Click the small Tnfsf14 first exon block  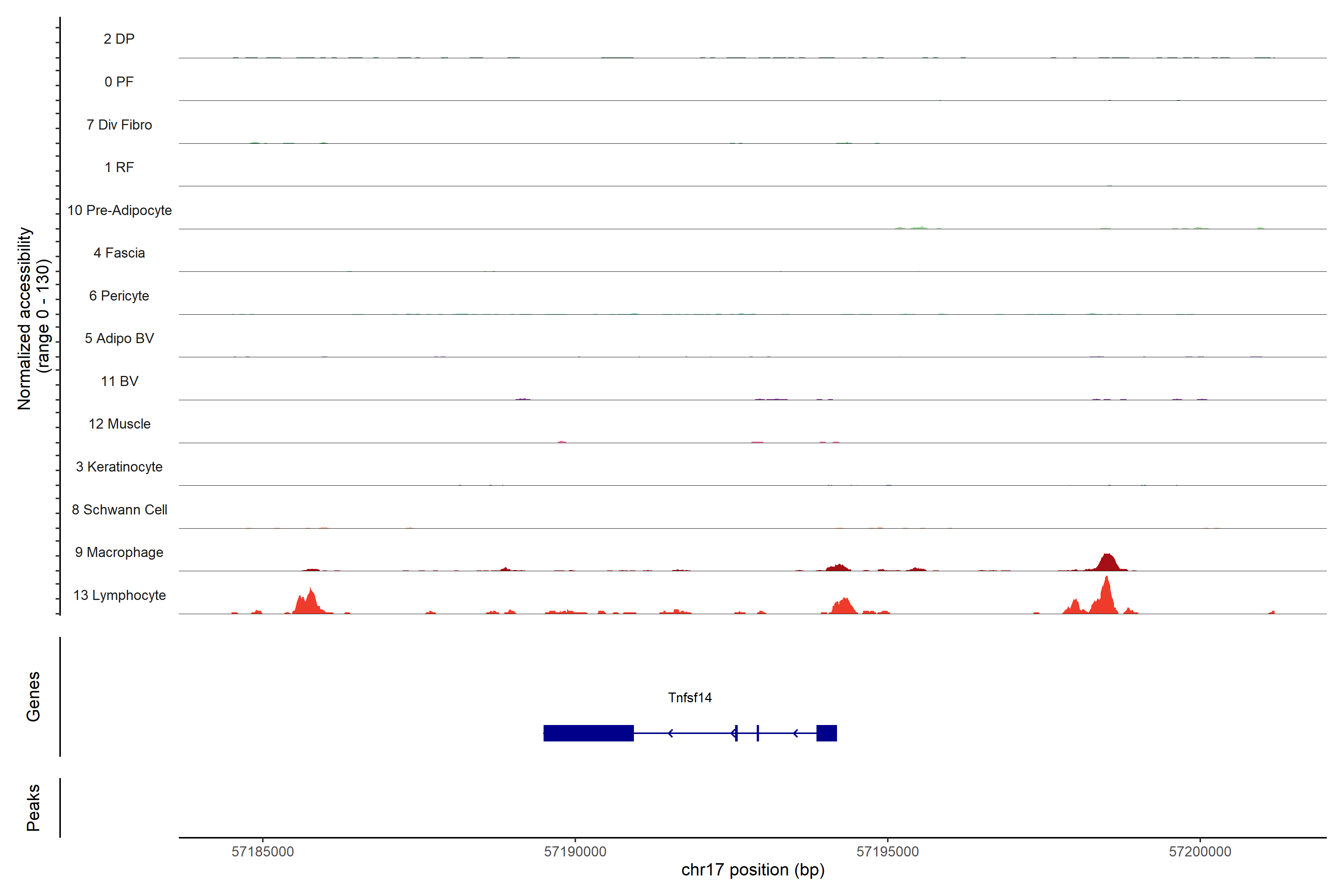coord(826,733)
